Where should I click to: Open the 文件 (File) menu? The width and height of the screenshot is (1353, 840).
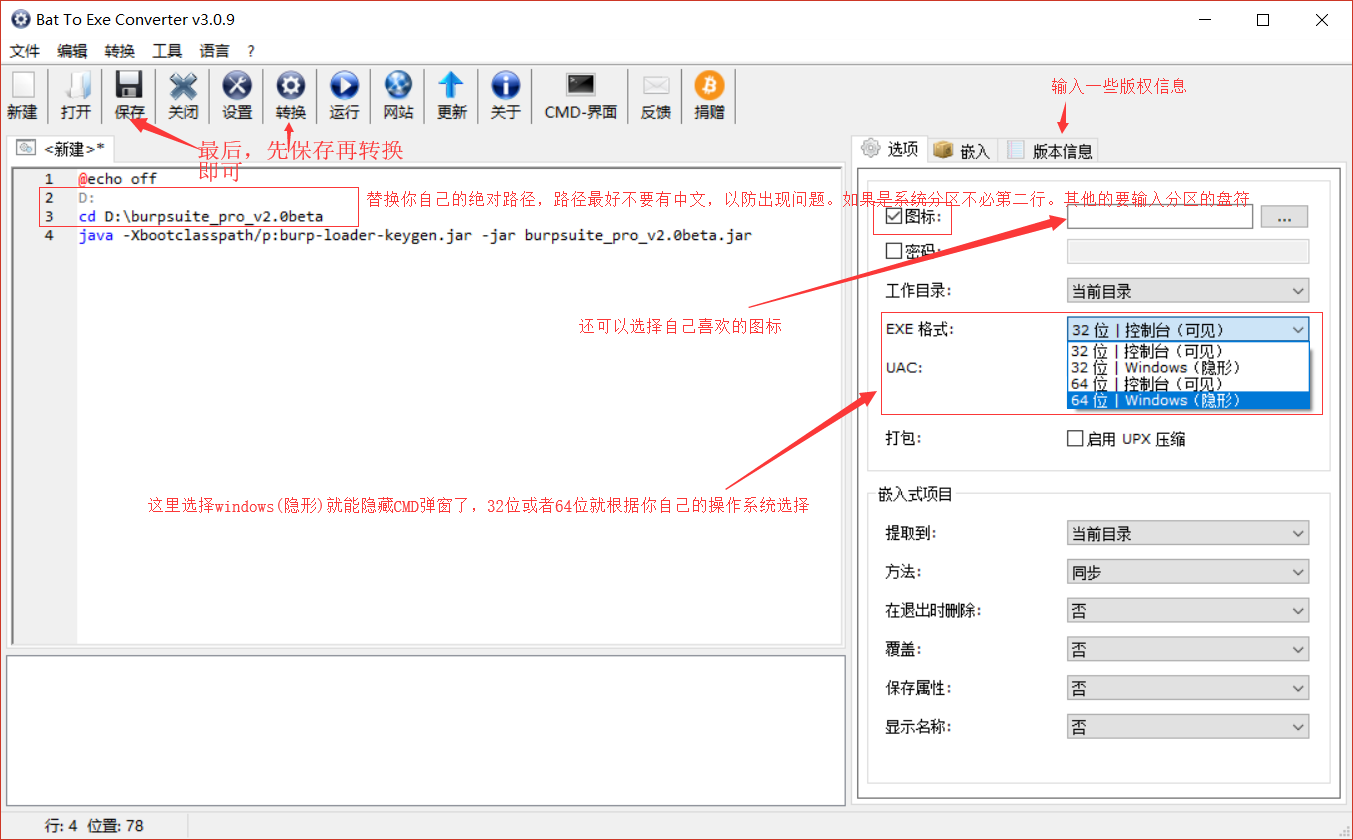[24, 51]
